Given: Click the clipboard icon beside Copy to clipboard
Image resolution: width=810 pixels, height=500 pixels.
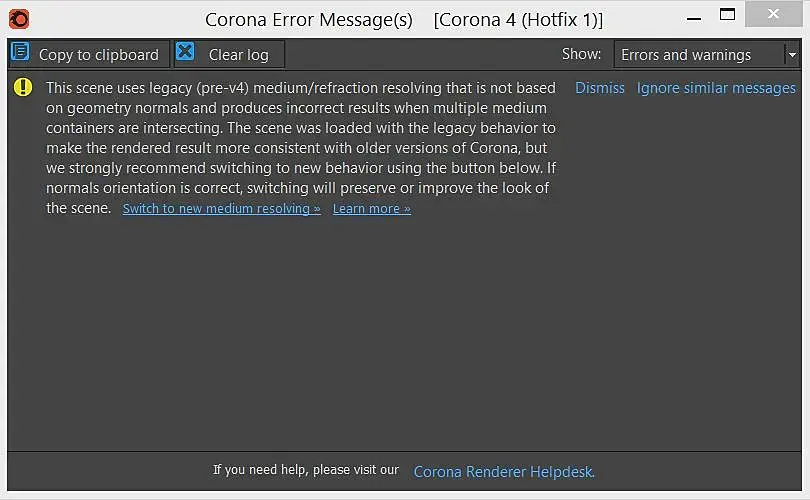Looking at the screenshot, I should pos(20,52).
